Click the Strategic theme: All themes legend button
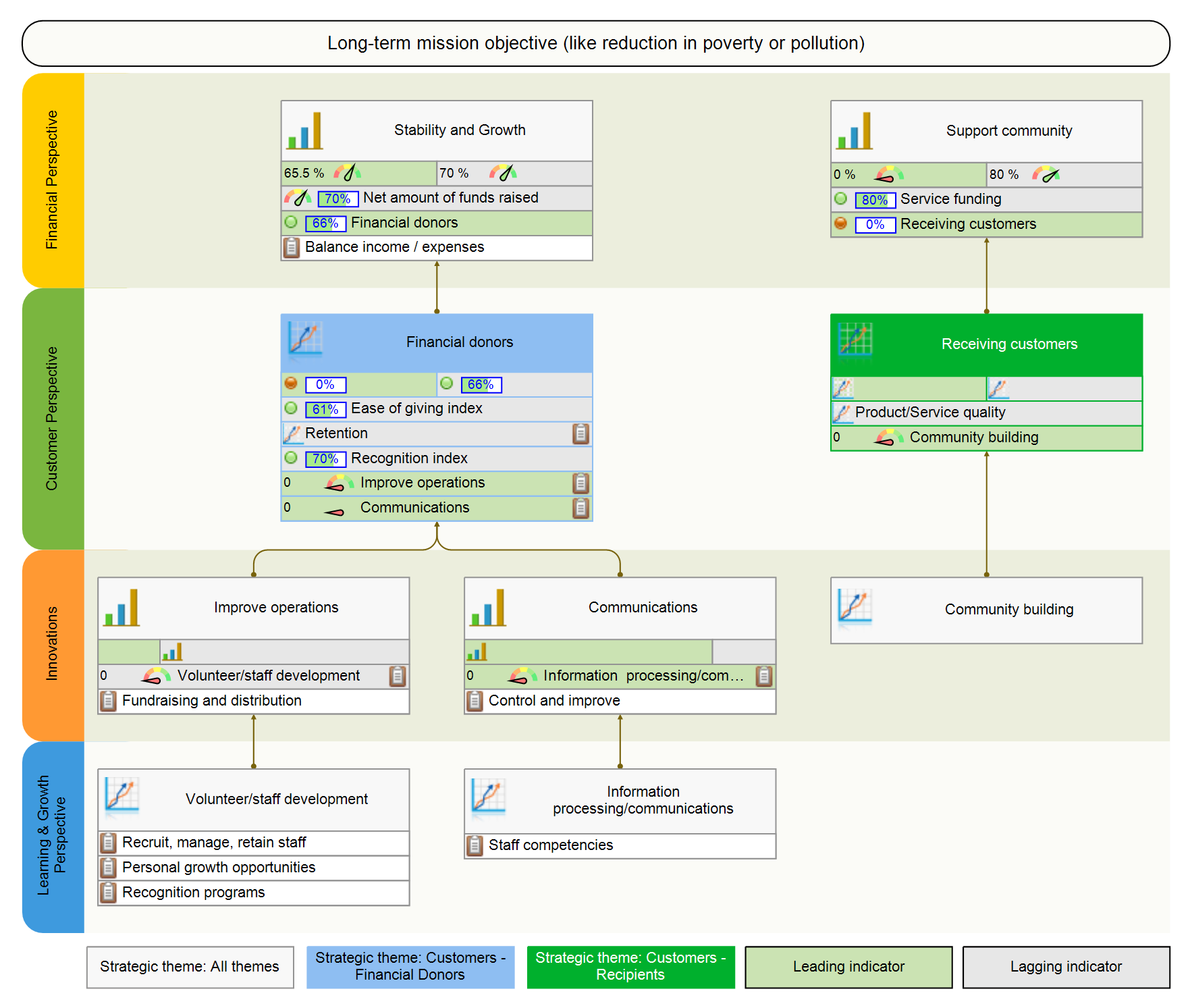1190x1008 pixels. click(190, 967)
